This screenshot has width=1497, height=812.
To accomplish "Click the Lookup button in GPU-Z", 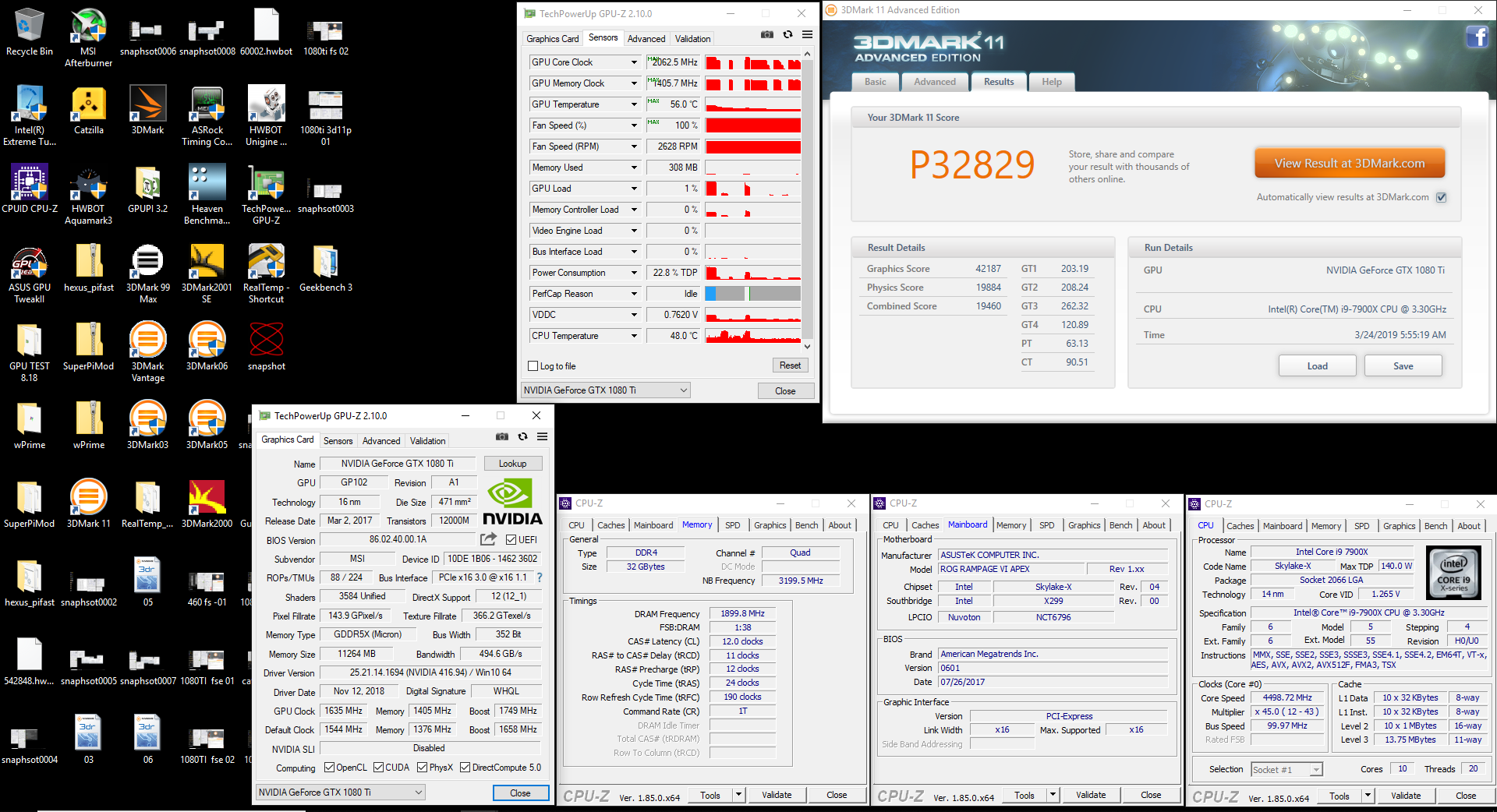I will (x=512, y=464).
